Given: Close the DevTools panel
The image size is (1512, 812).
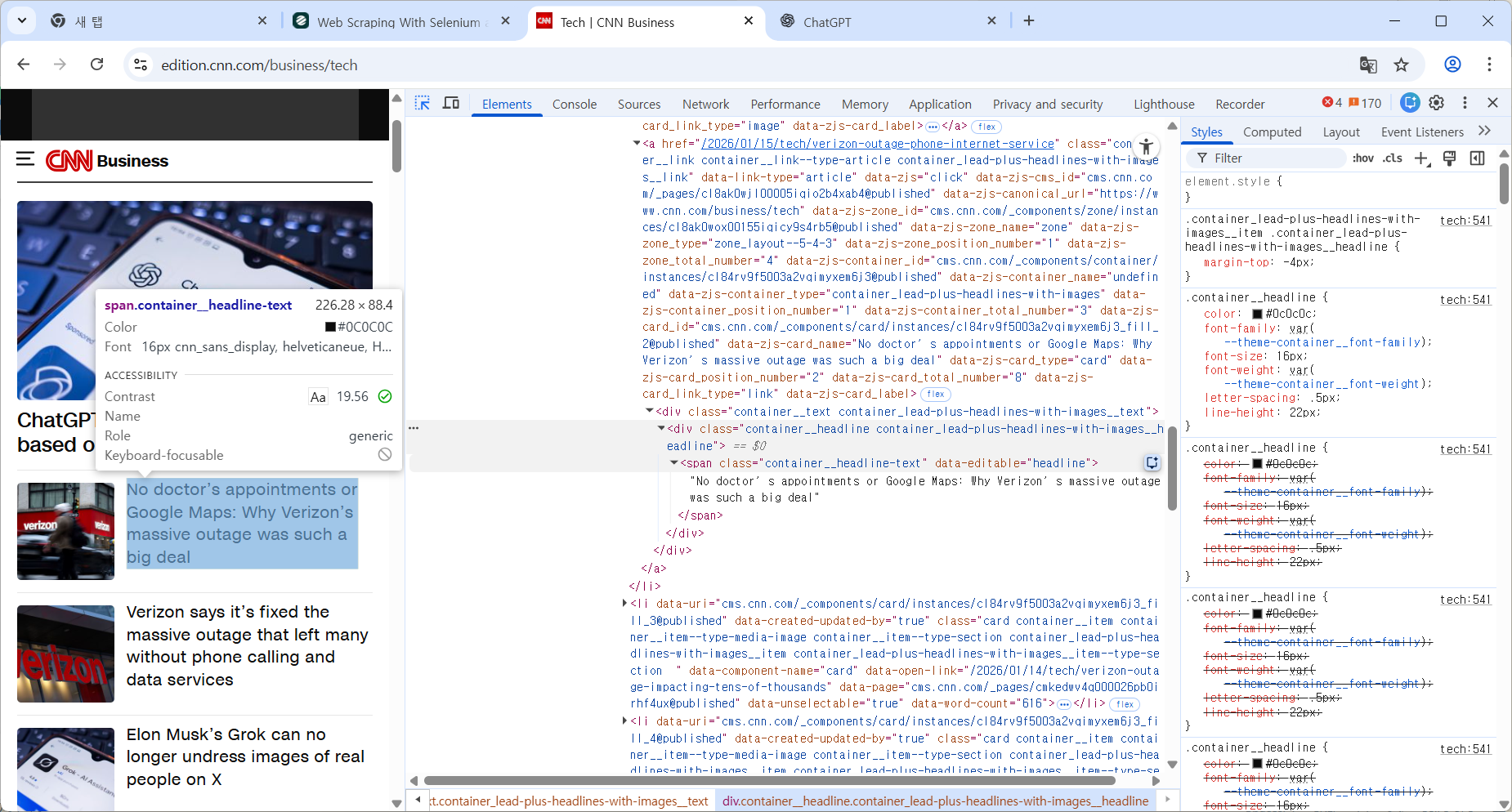Looking at the screenshot, I should click(x=1492, y=103).
